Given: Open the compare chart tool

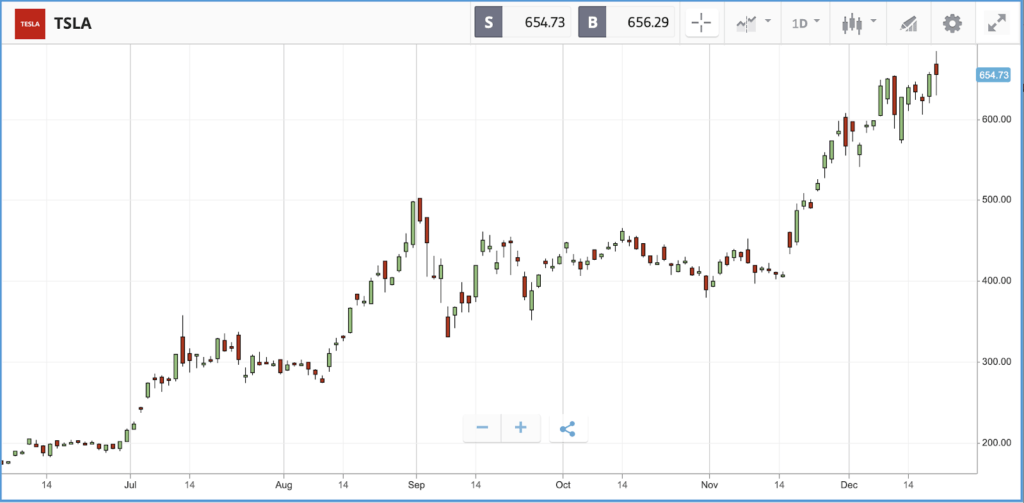Looking at the screenshot, I should coord(746,24).
